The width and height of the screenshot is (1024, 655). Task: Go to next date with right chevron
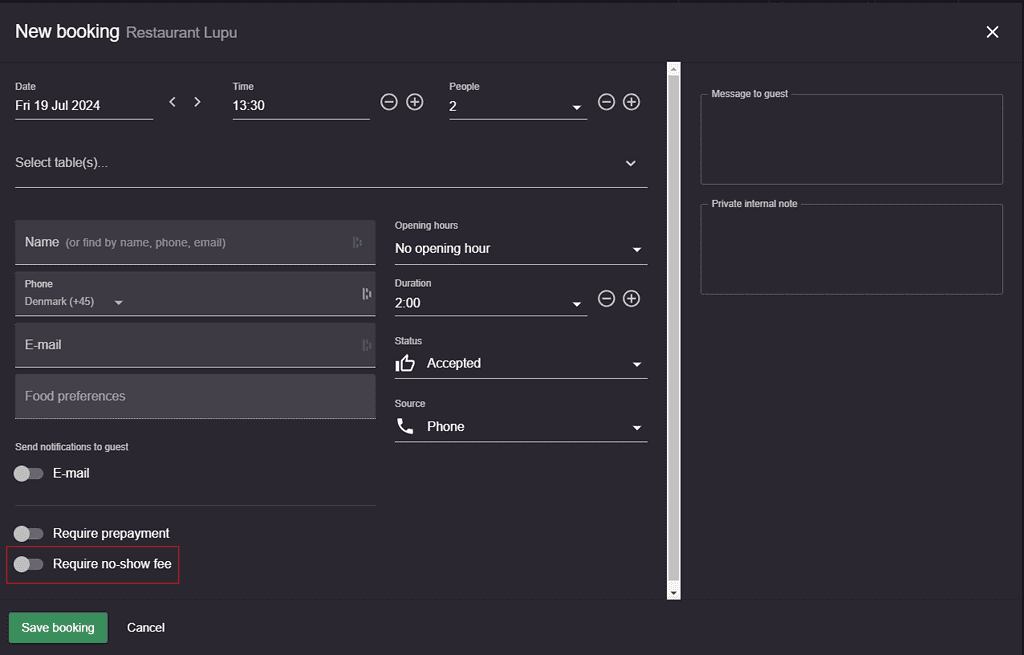click(x=197, y=102)
